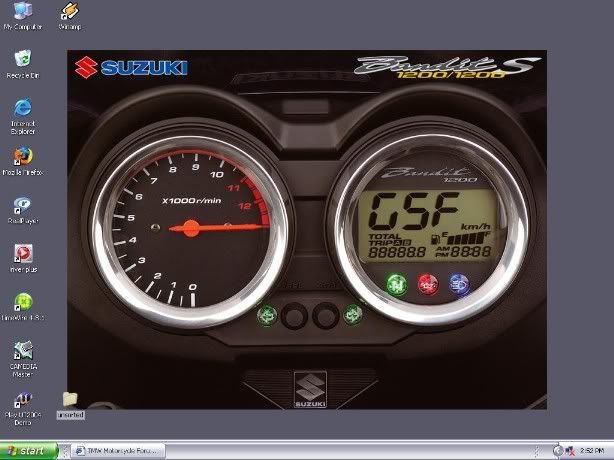Click the network icon with a red X in the tray
614x460 pixels.
(570, 451)
